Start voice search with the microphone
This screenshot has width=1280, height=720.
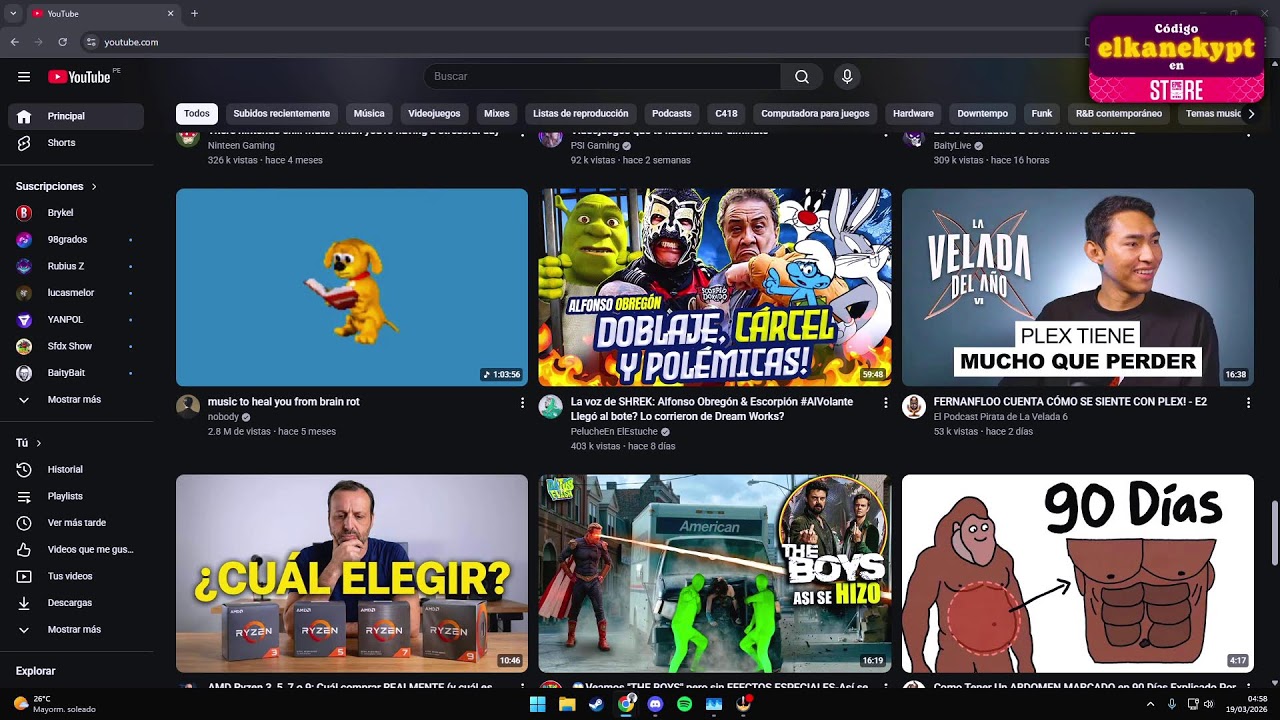pyautogui.click(x=847, y=77)
